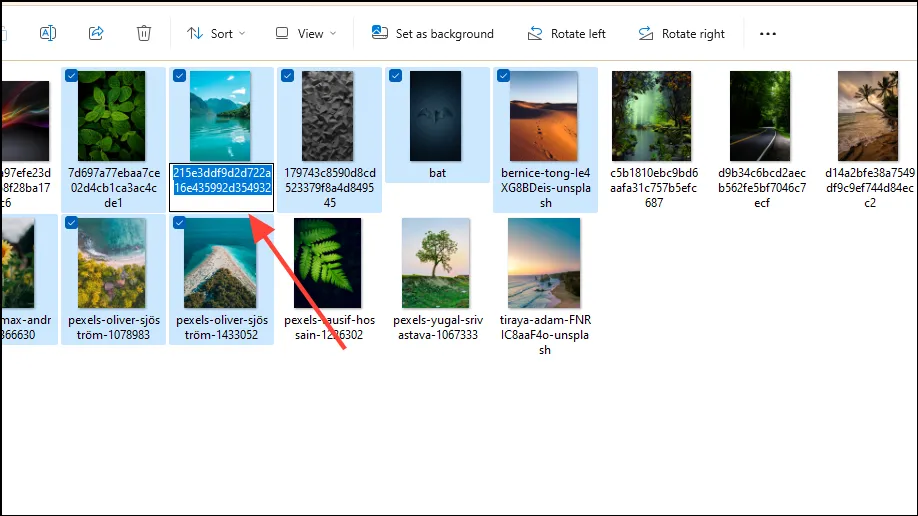Click the file name bat
The width and height of the screenshot is (918, 516).
437,173
